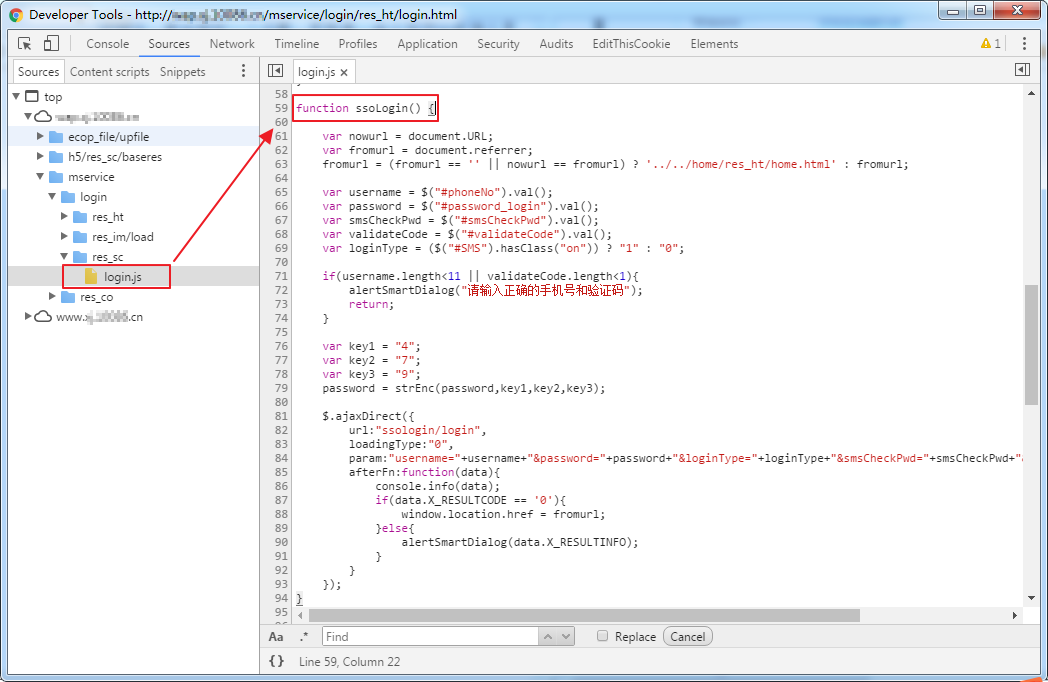Toggle the debugger sidebar panel icon
This screenshot has width=1048, height=682.
point(1023,70)
